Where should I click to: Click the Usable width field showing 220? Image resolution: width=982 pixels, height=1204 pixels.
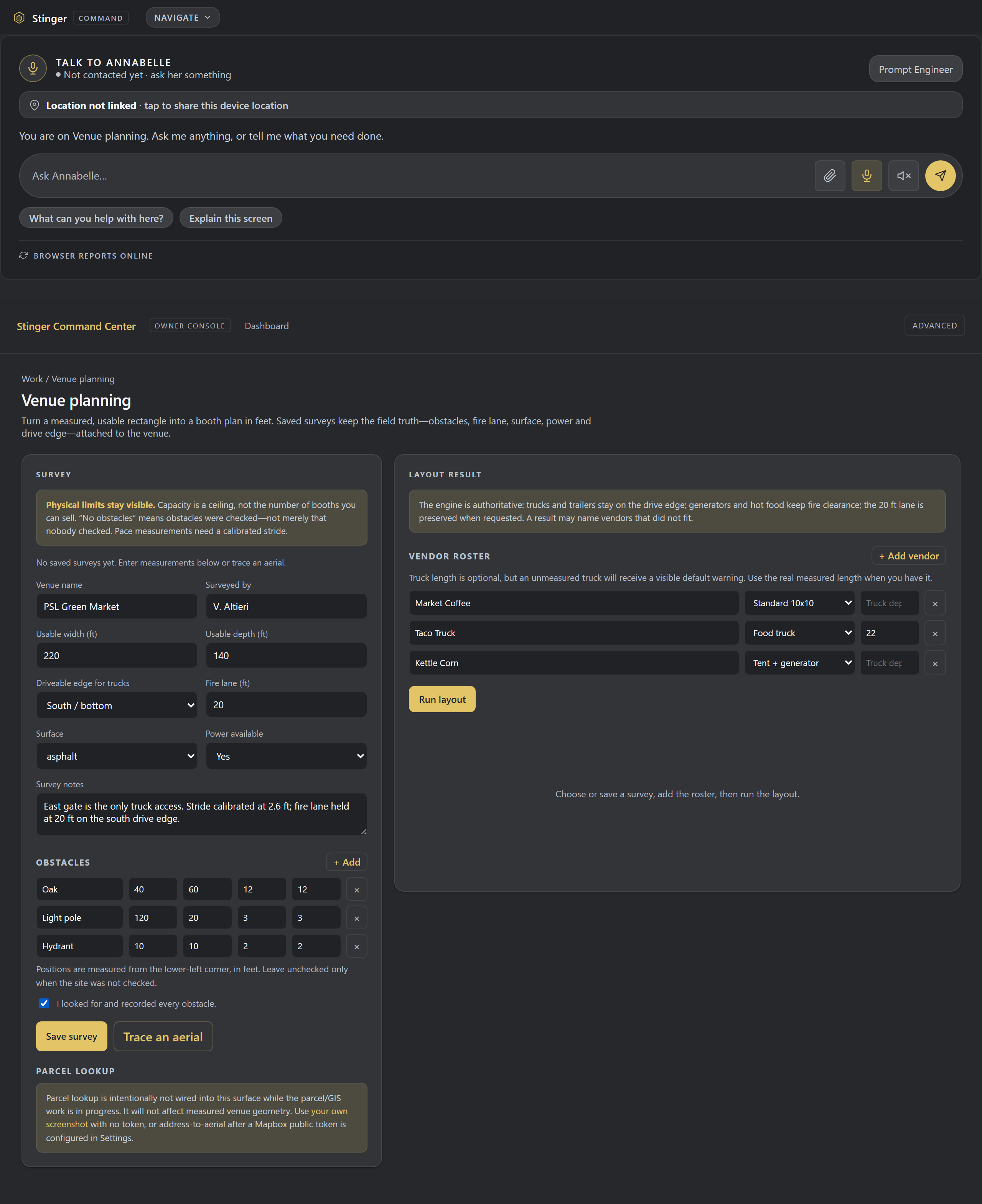click(x=117, y=656)
